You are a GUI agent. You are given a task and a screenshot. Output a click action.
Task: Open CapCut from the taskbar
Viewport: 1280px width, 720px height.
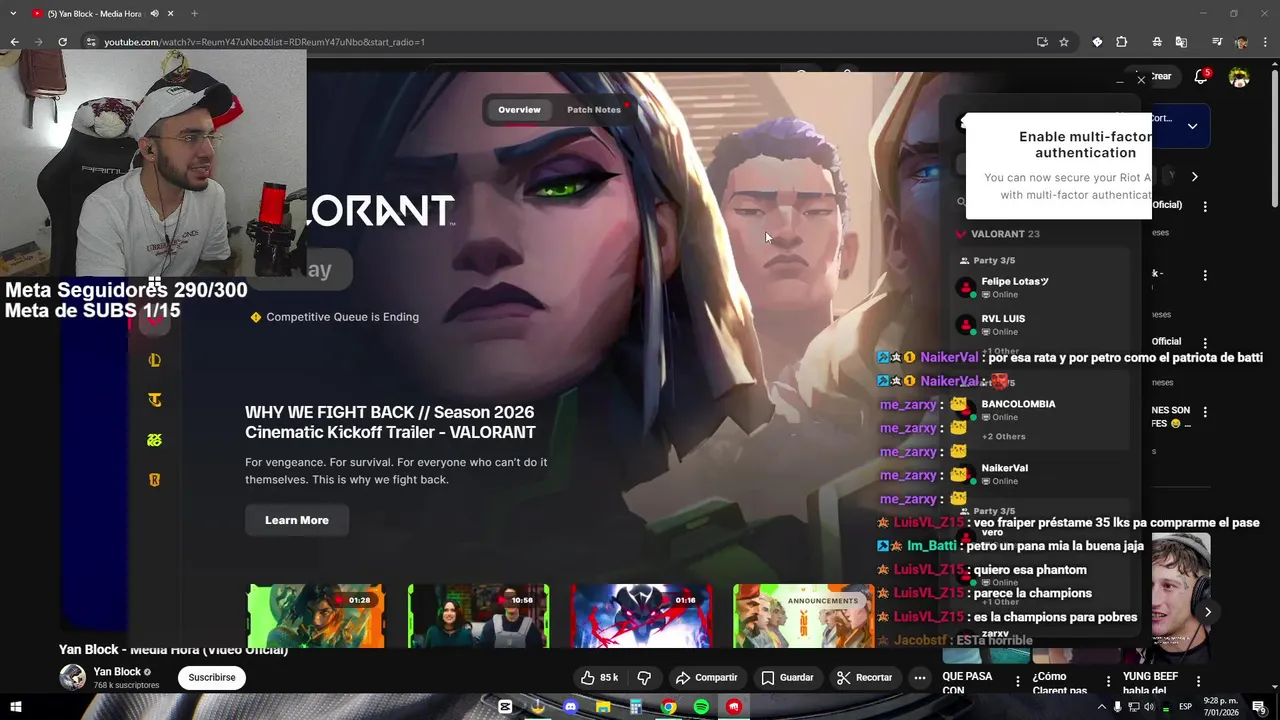pyautogui.click(x=505, y=707)
